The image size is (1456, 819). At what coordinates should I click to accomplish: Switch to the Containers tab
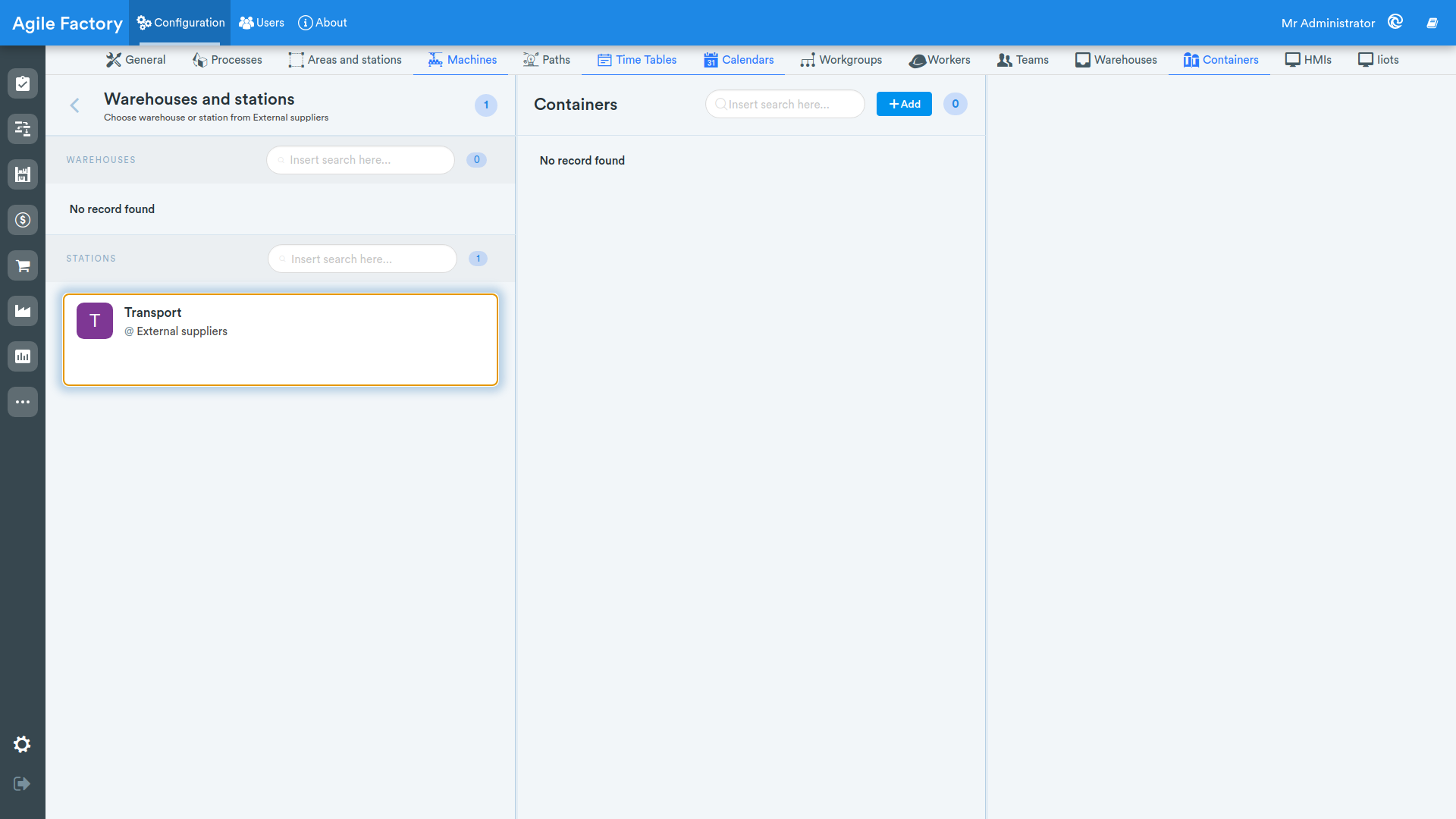(1221, 60)
